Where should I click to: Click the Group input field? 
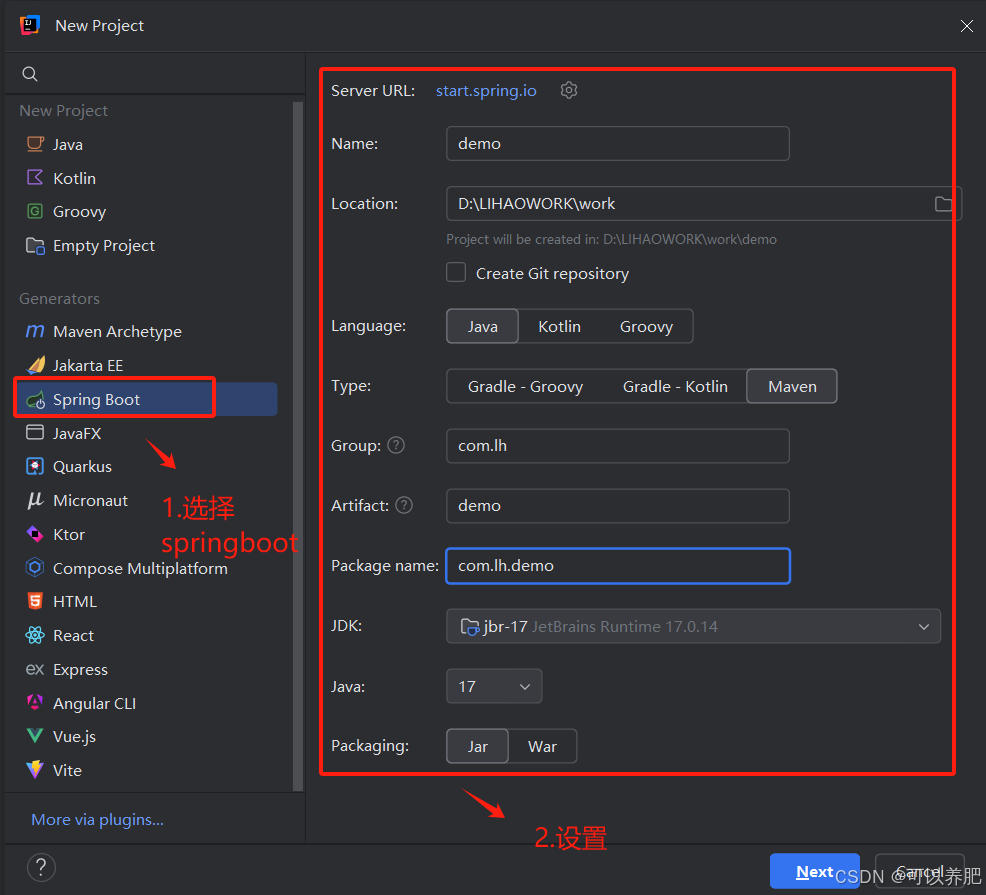click(x=618, y=446)
